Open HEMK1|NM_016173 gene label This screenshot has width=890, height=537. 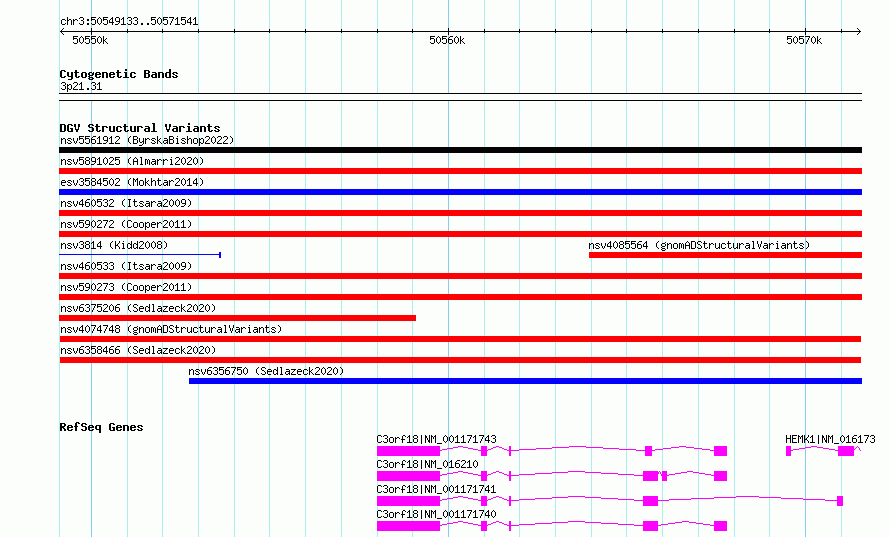(830, 439)
